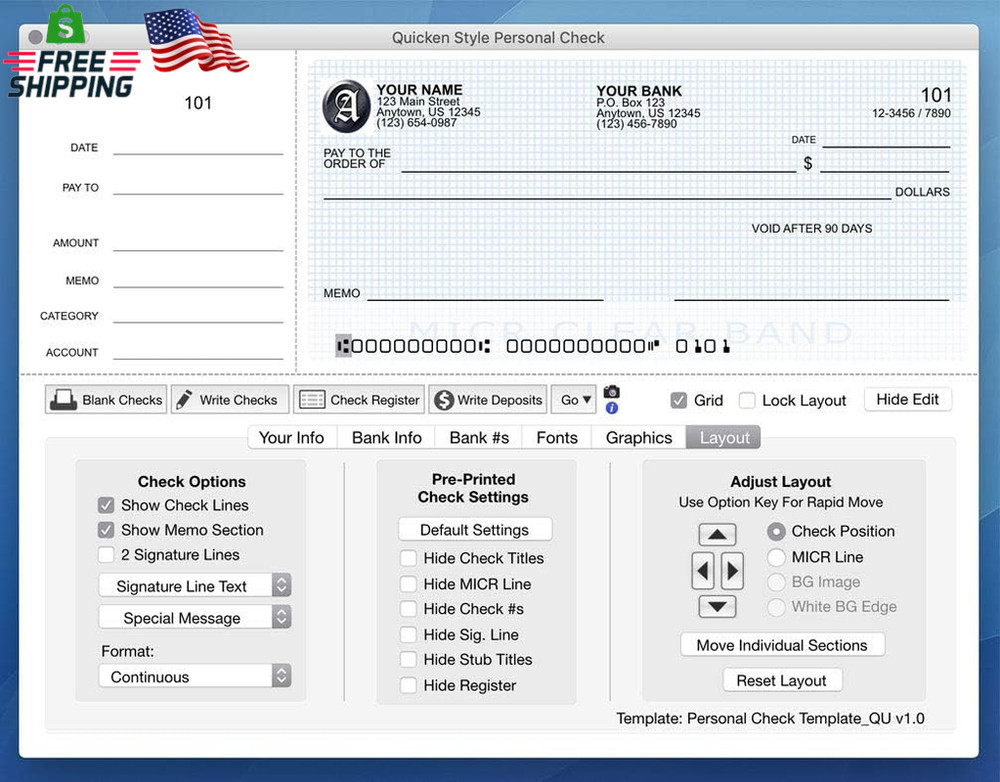Image resolution: width=1000 pixels, height=782 pixels.
Task: Click the Write Checks pen icon
Action: pos(184,399)
